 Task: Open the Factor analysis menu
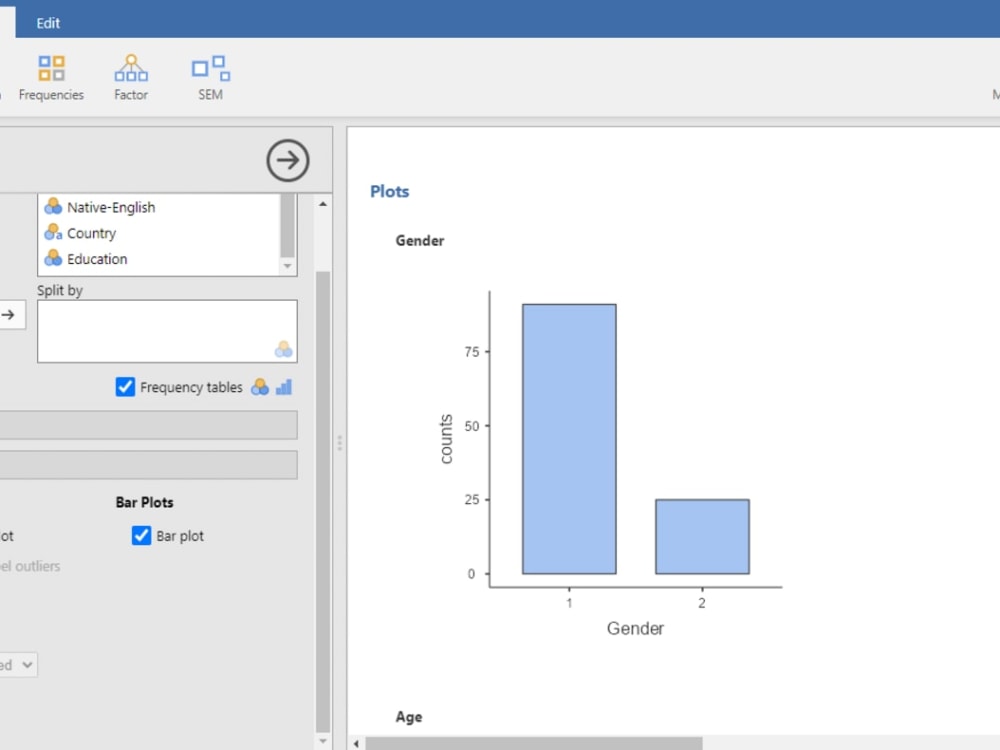pos(131,78)
